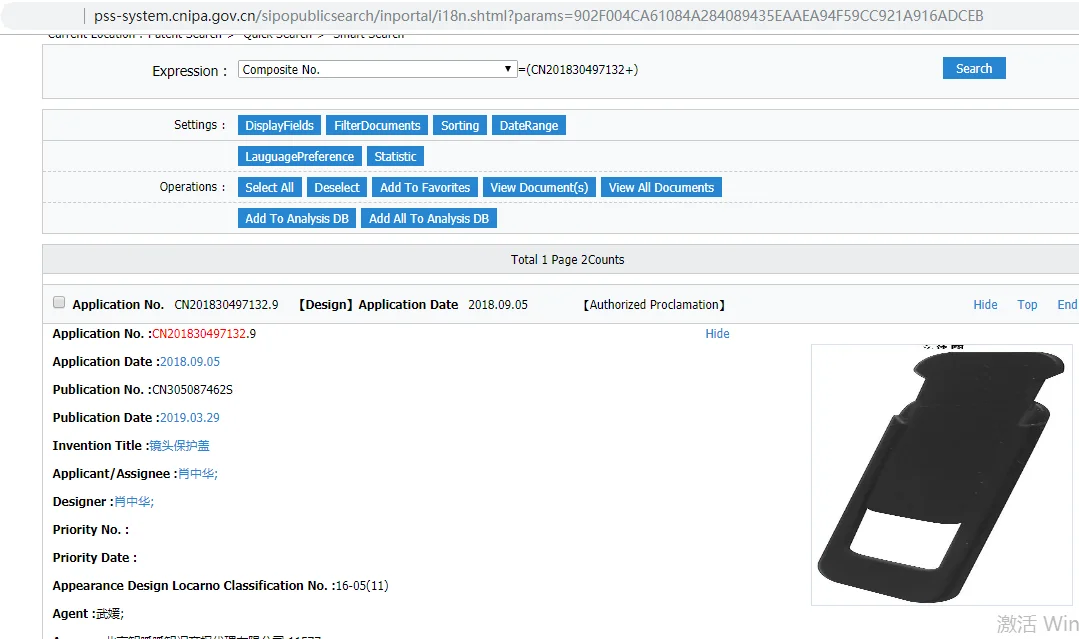Click View All Documents button
Image resolution: width=1079 pixels, height=639 pixels.
point(661,188)
